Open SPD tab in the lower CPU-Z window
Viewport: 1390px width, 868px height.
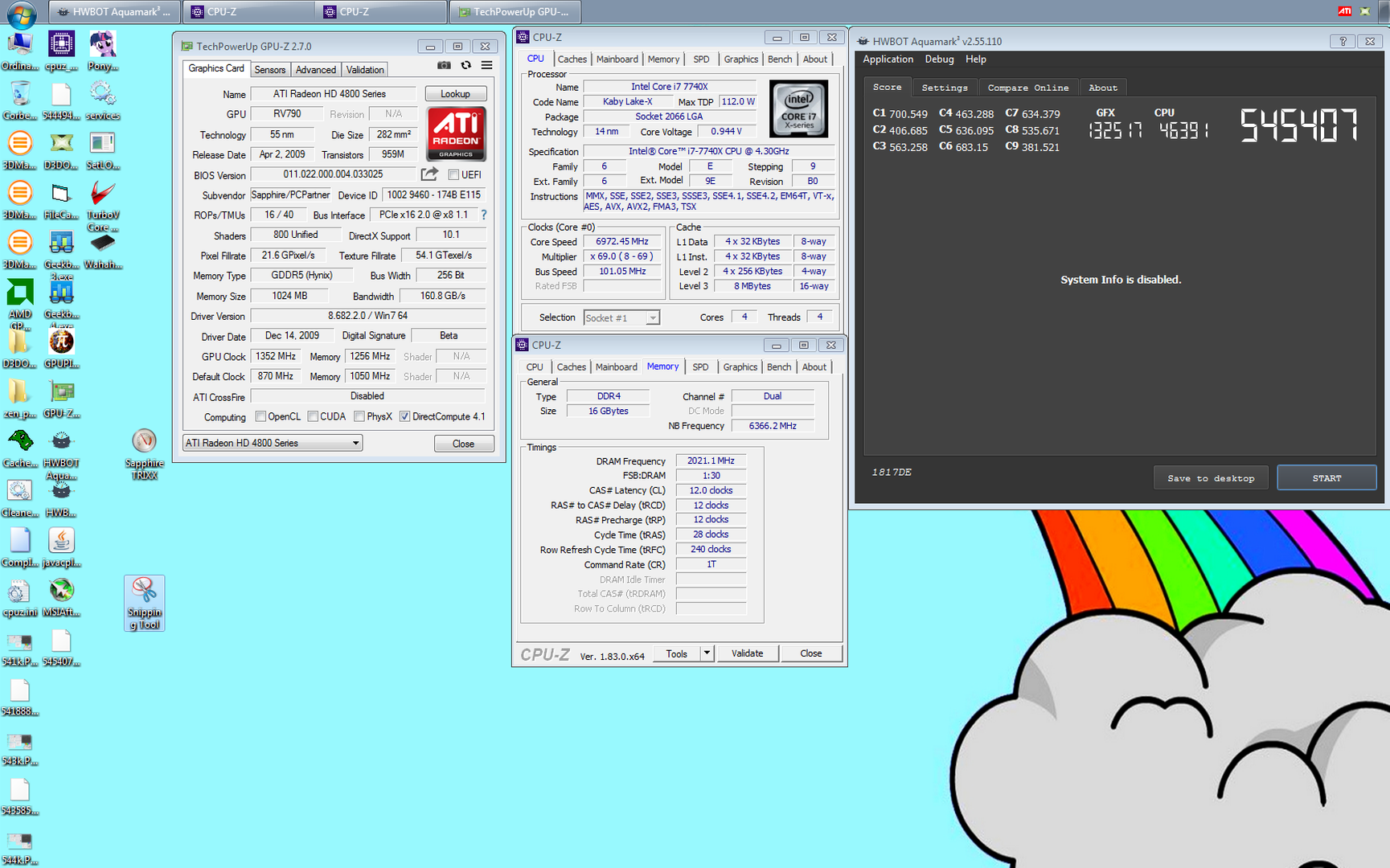701,367
